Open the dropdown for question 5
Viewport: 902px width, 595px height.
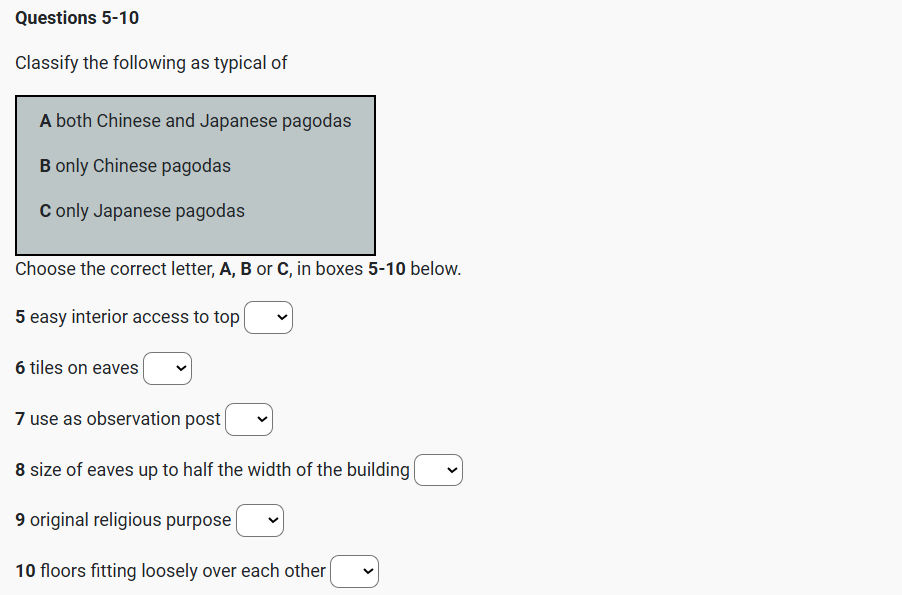tap(268, 318)
